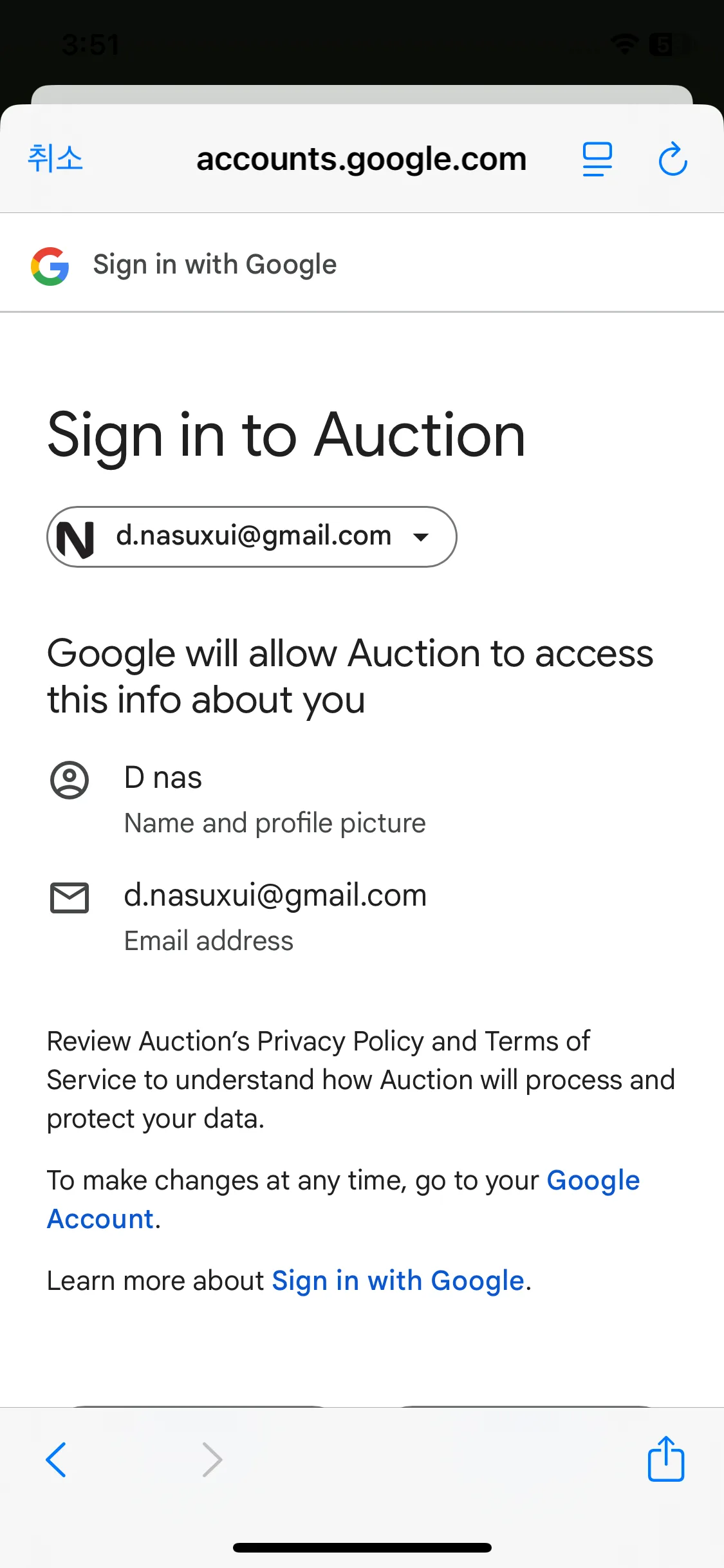Tap the 취소 cancel button

[55, 158]
